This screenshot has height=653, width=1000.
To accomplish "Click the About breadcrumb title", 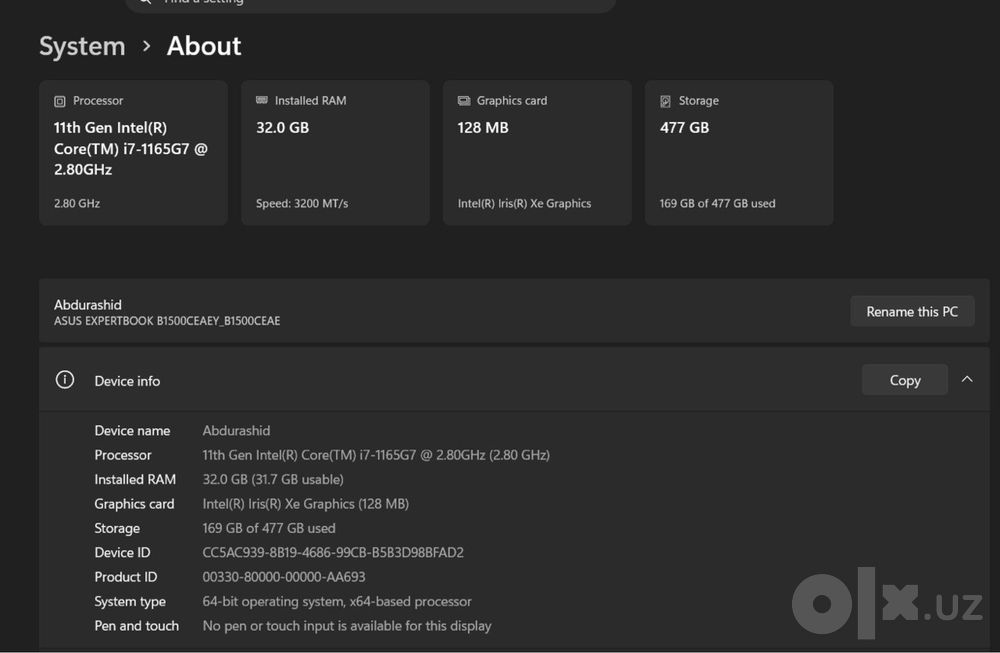I will (204, 47).
